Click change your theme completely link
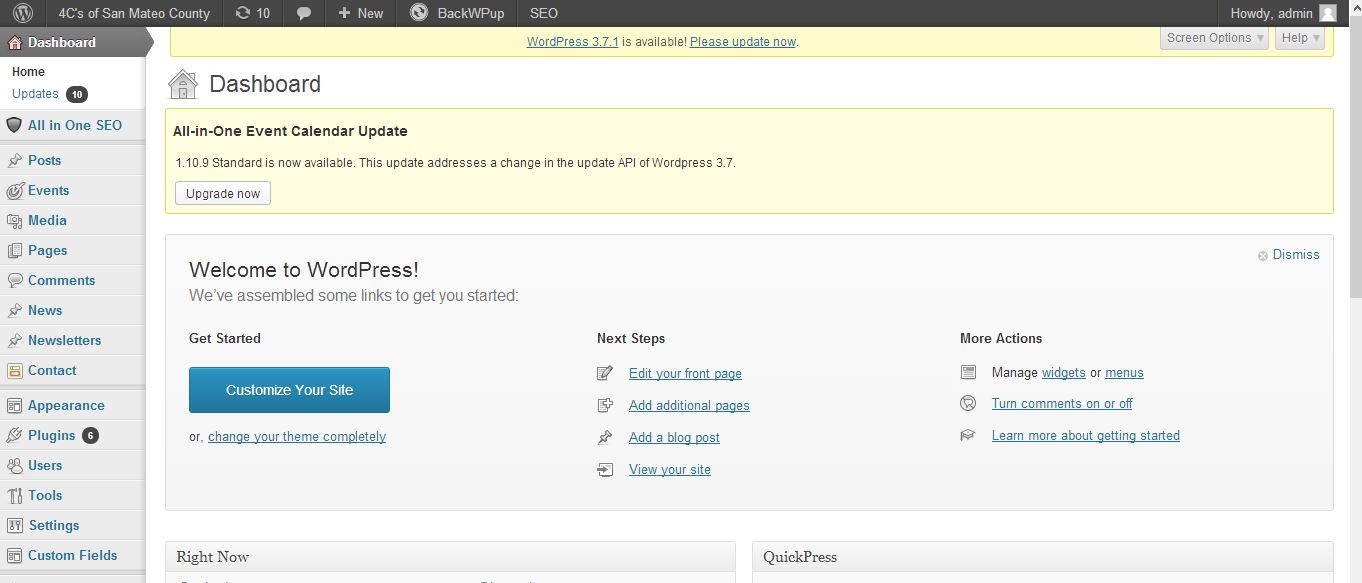1362x583 pixels. tap(297, 437)
